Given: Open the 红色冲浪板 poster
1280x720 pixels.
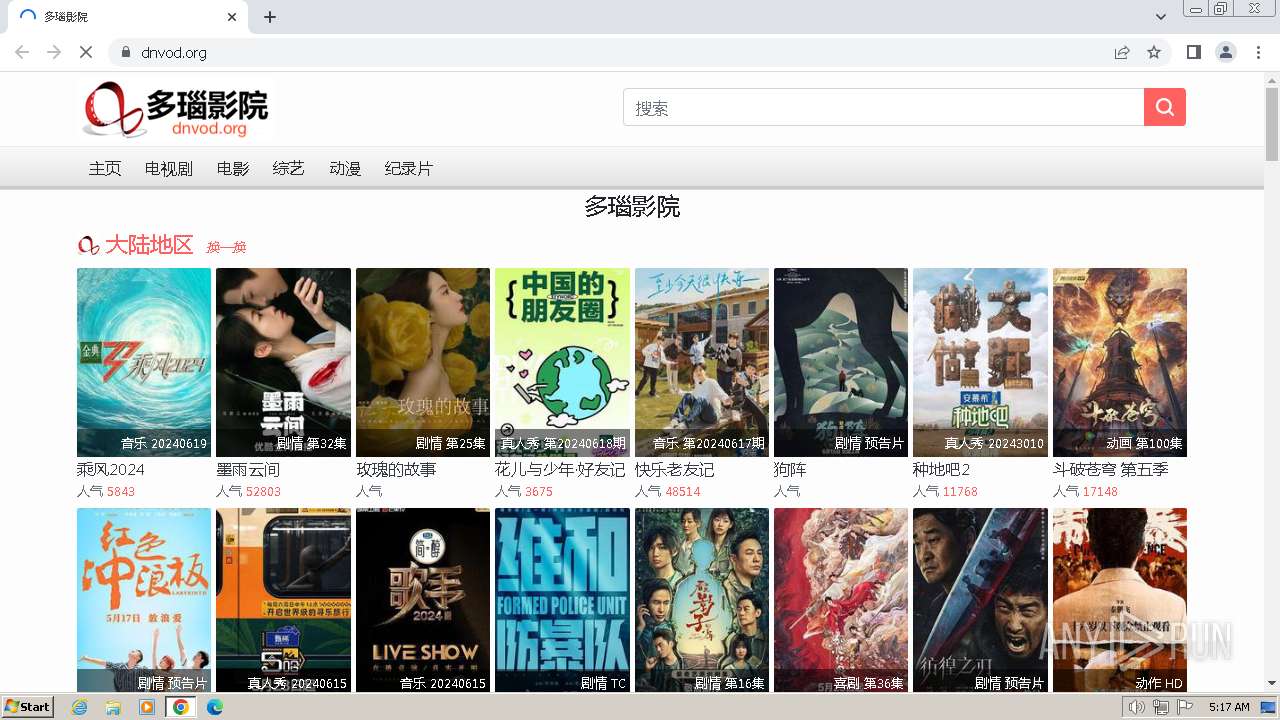Looking at the screenshot, I should coord(144,600).
